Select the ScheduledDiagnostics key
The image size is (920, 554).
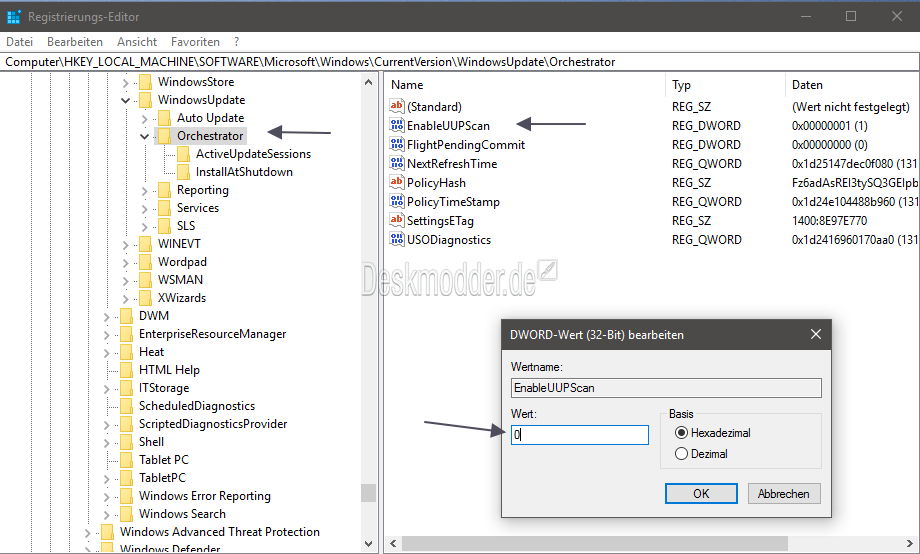point(197,406)
